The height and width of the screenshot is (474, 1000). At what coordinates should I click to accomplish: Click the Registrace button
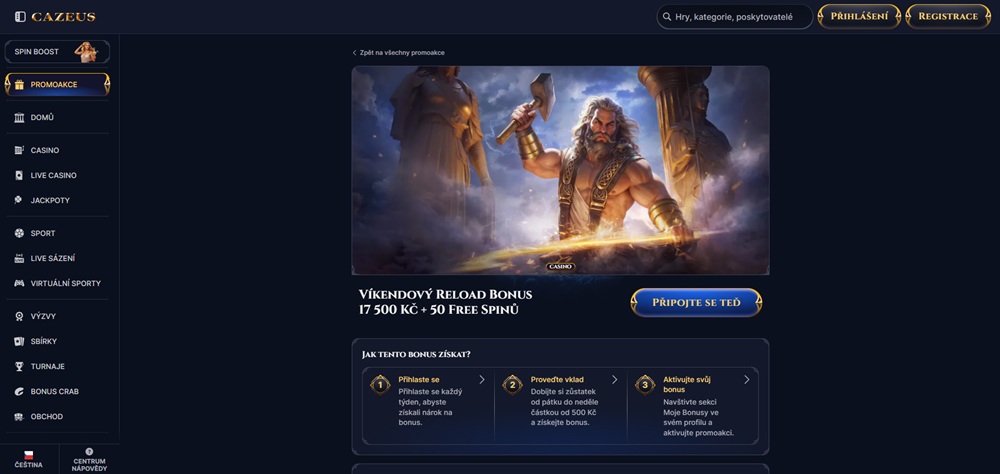(x=948, y=17)
